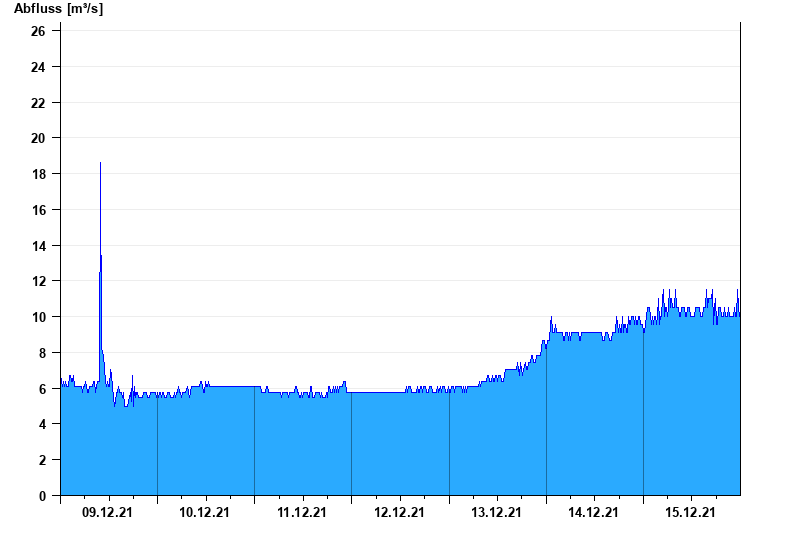Select the 10.12.21 date label
The width and height of the screenshot is (800, 550).
(x=205, y=513)
